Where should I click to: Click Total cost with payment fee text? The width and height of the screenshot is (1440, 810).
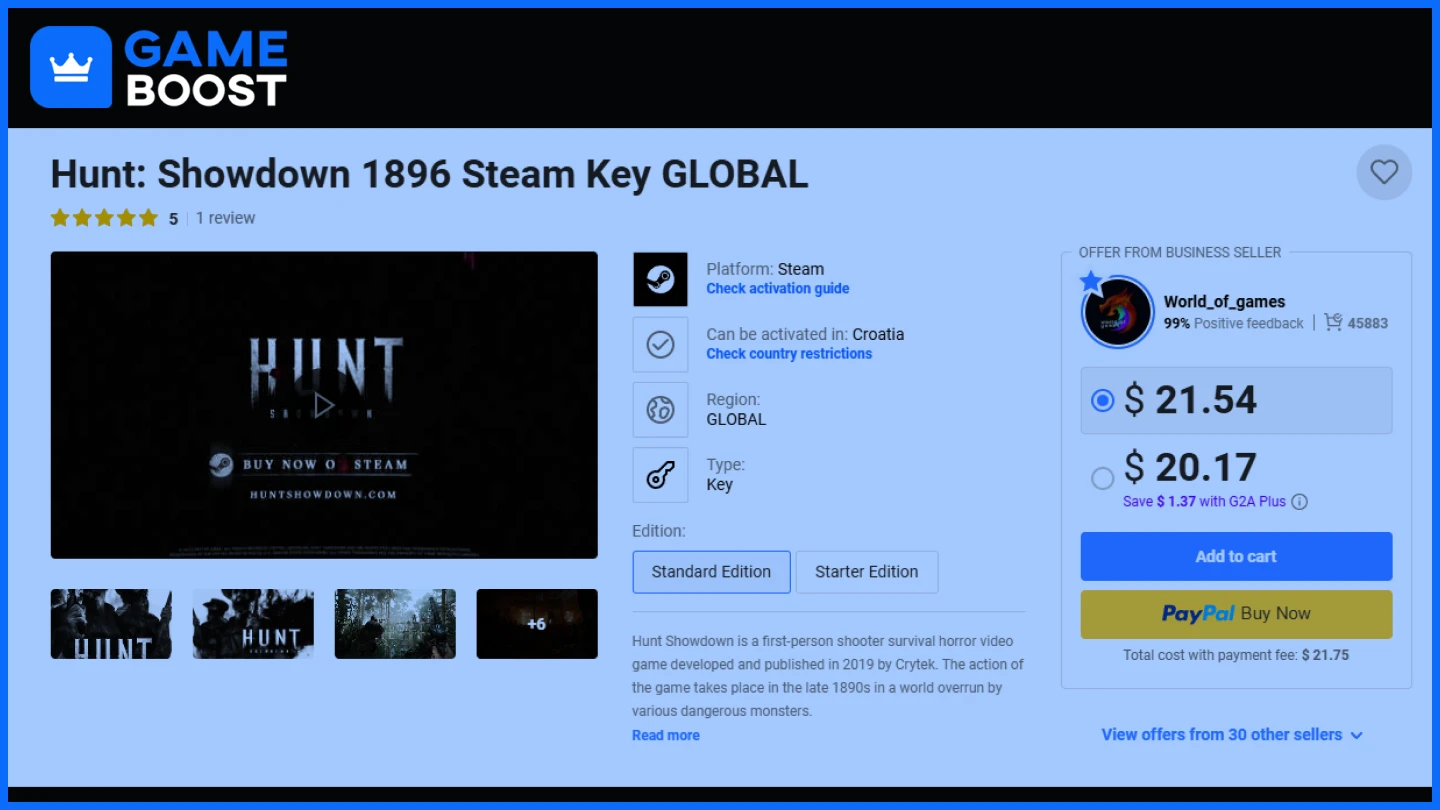1236,655
